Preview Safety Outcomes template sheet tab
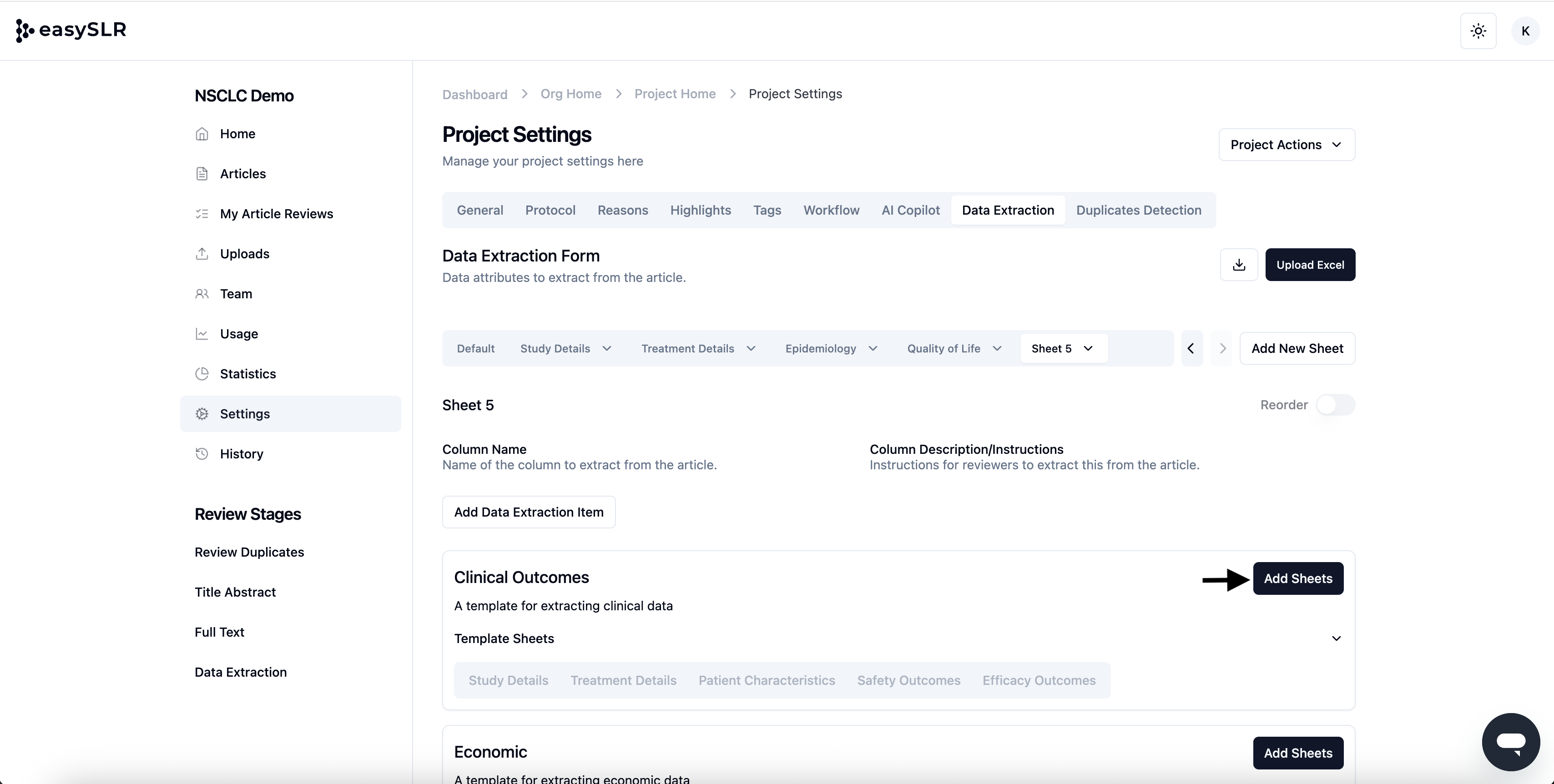Image resolution: width=1554 pixels, height=784 pixels. [908, 680]
